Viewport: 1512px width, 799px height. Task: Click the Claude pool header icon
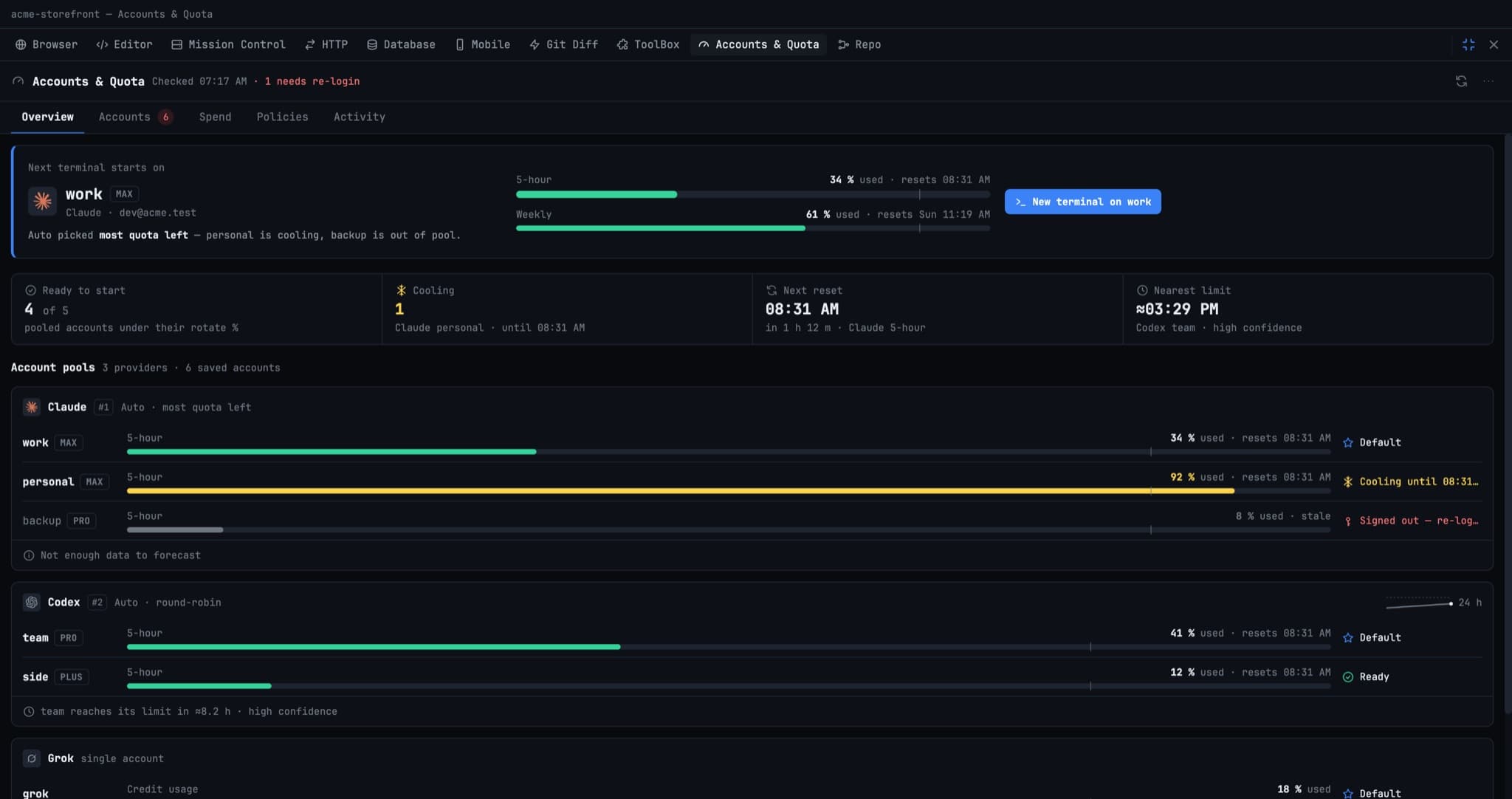coord(32,407)
